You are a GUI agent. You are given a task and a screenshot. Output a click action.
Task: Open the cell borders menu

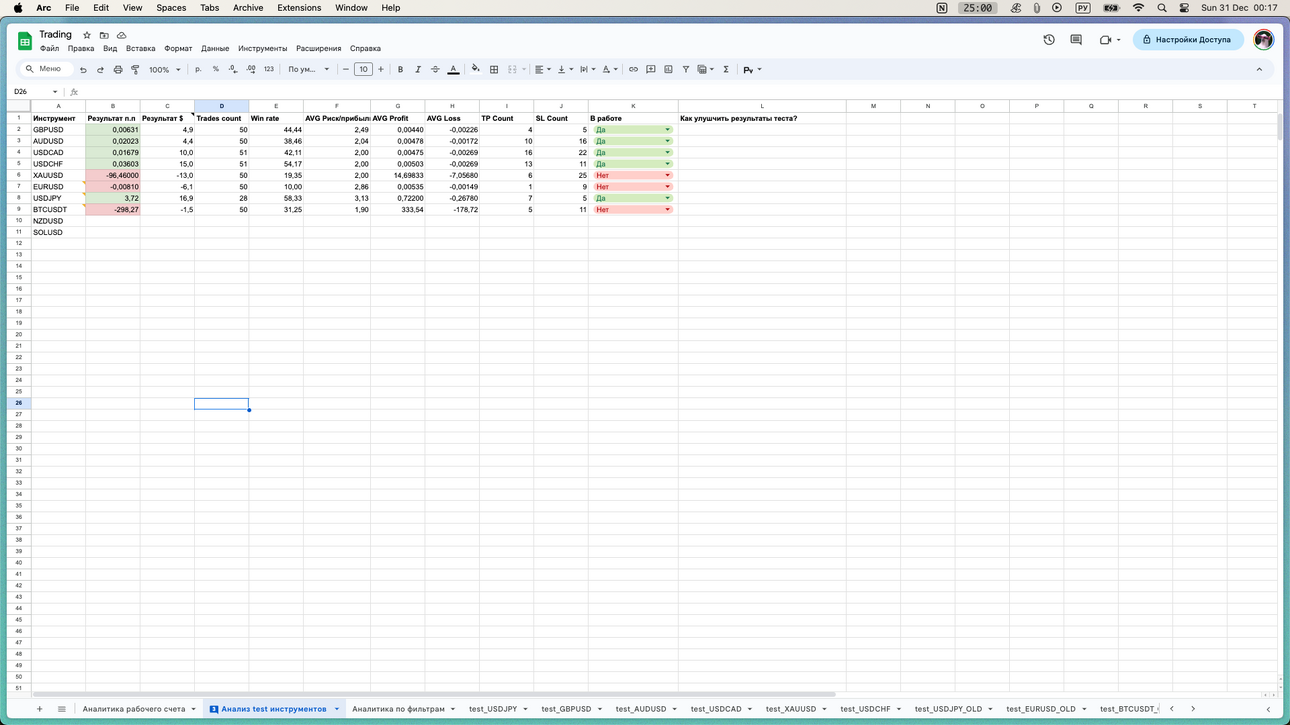click(x=494, y=70)
